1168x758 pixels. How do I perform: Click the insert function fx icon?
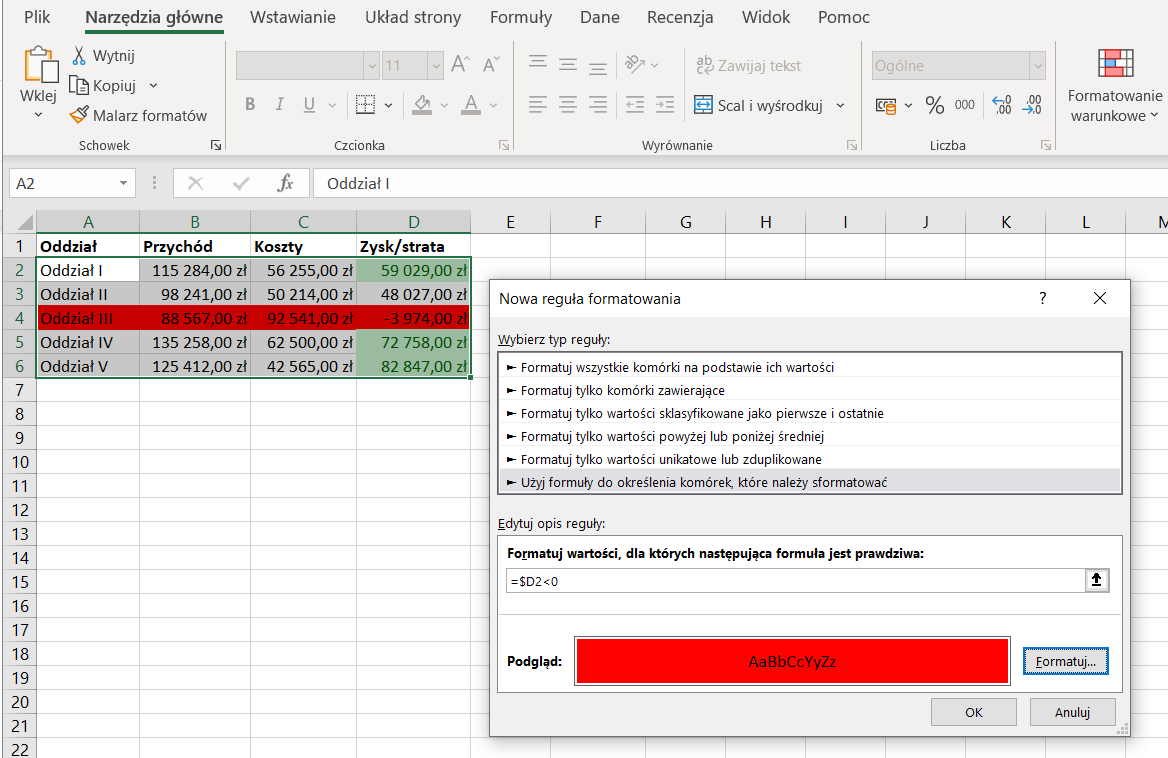point(285,184)
